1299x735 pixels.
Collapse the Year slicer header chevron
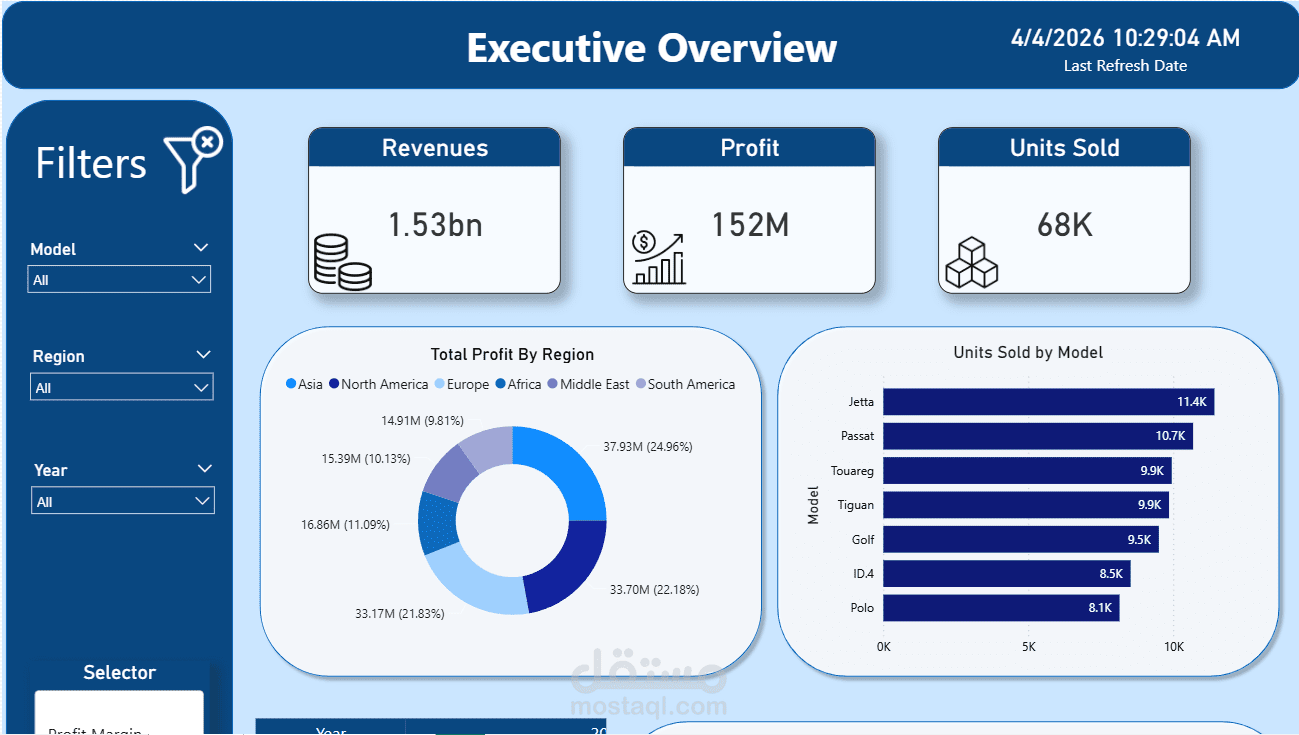[x=205, y=469]
